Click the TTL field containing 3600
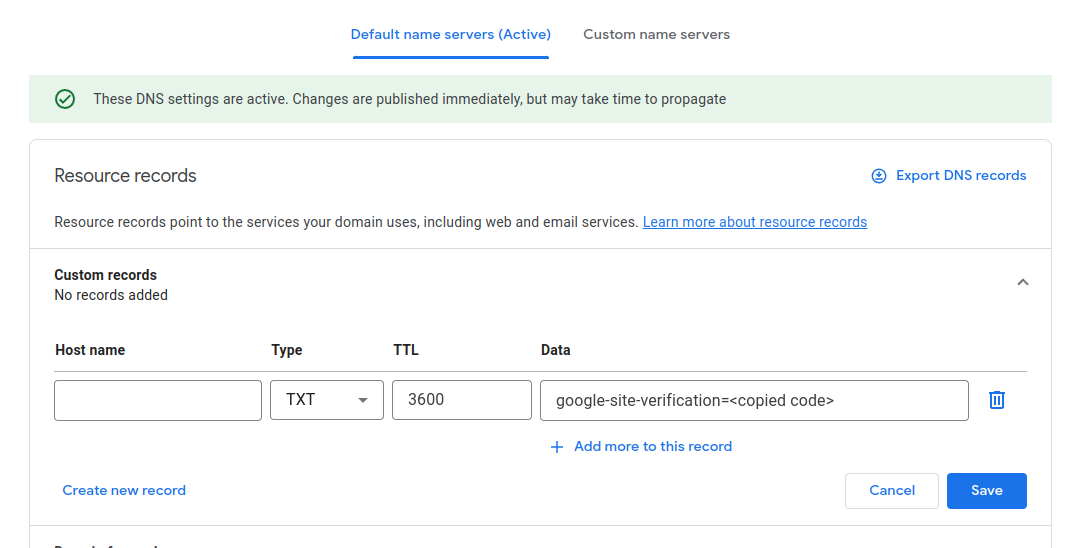 [462, 400]
